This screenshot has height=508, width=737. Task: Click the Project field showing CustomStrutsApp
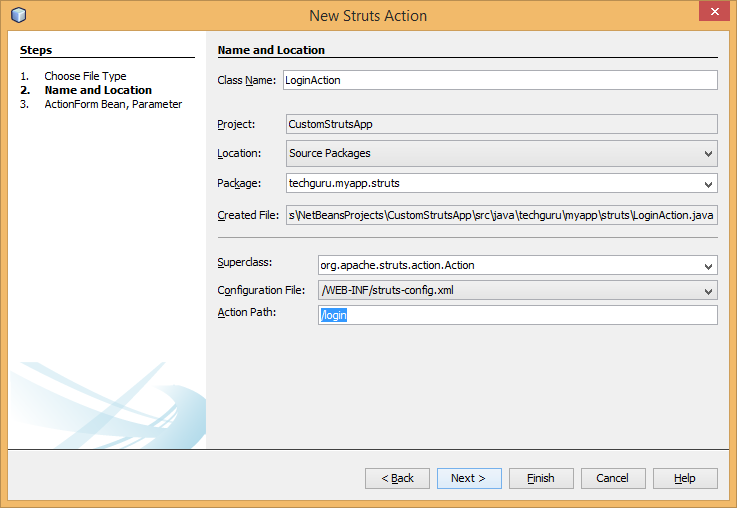click(x=502, y=124)
